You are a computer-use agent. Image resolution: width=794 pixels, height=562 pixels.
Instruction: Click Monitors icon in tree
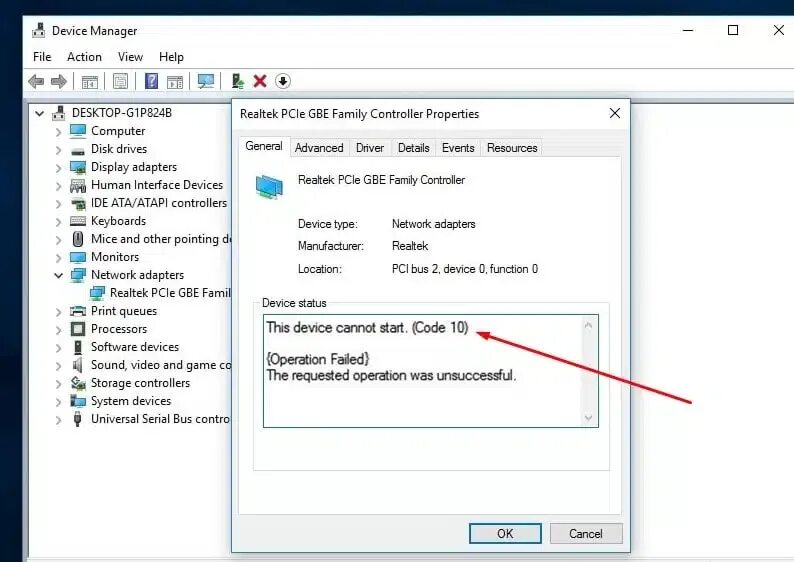coord(78,257)
